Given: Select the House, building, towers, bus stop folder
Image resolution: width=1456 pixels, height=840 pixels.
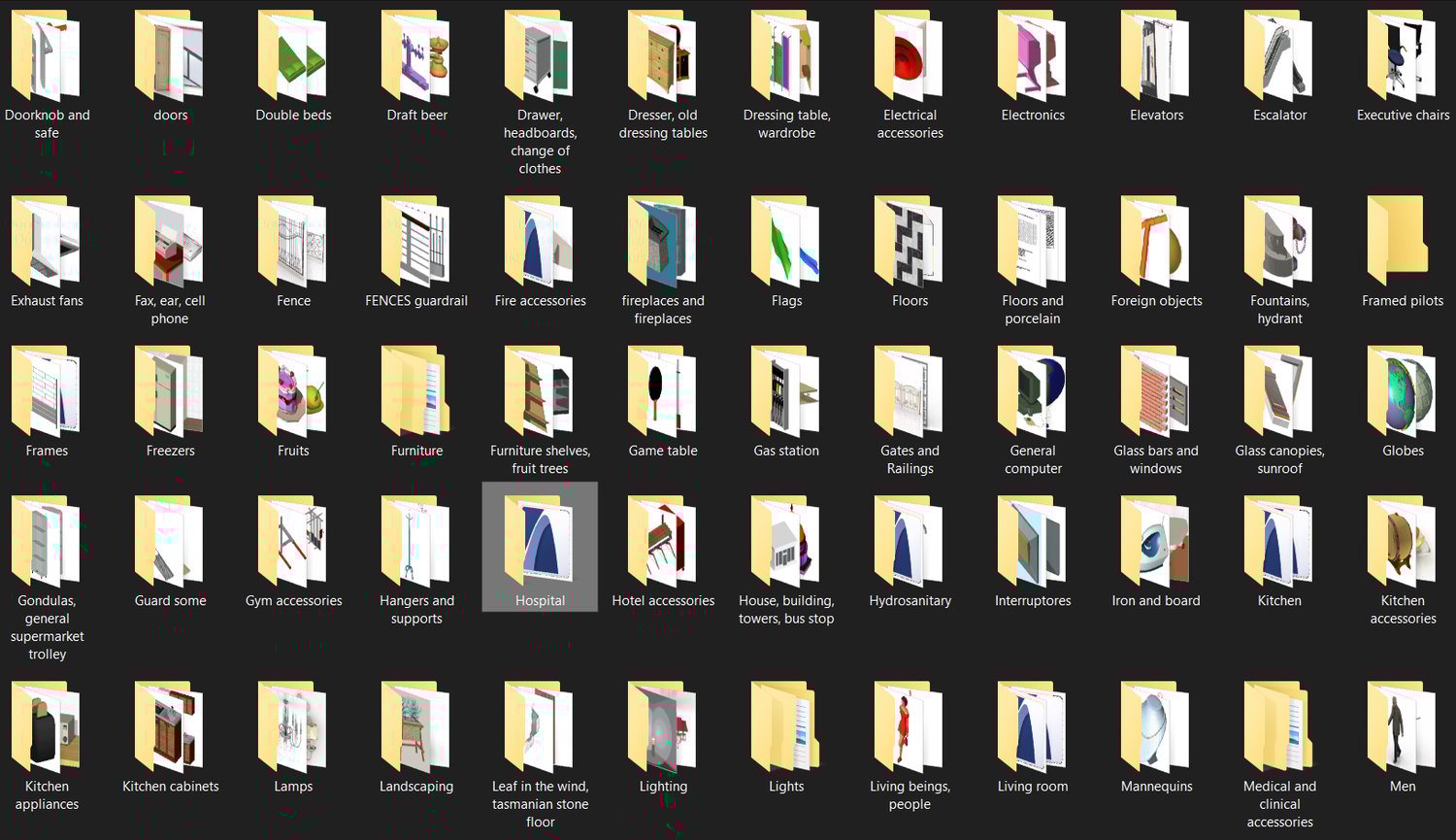Looking at the screenshot, I should pyautogui.click(x=786, y=541).
